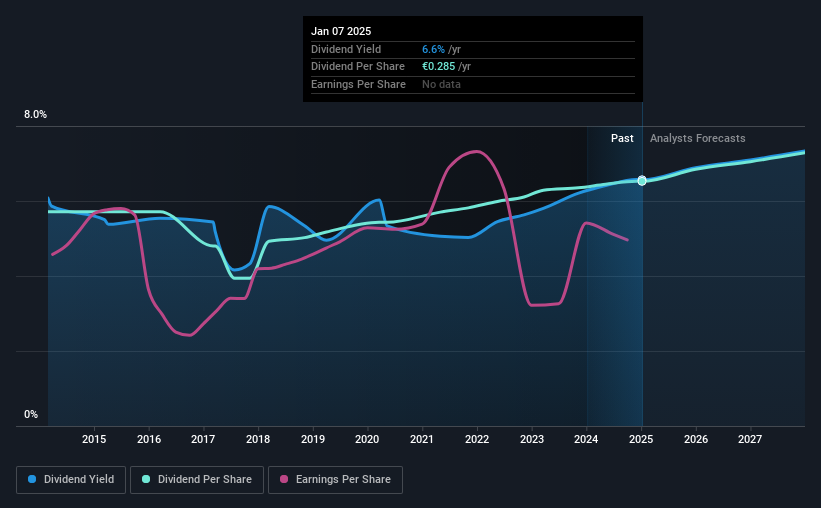Viewport: 821px width, 508px height.
Task: Click the Jan 07 2025 tooltip date
Action: (341, 31)
